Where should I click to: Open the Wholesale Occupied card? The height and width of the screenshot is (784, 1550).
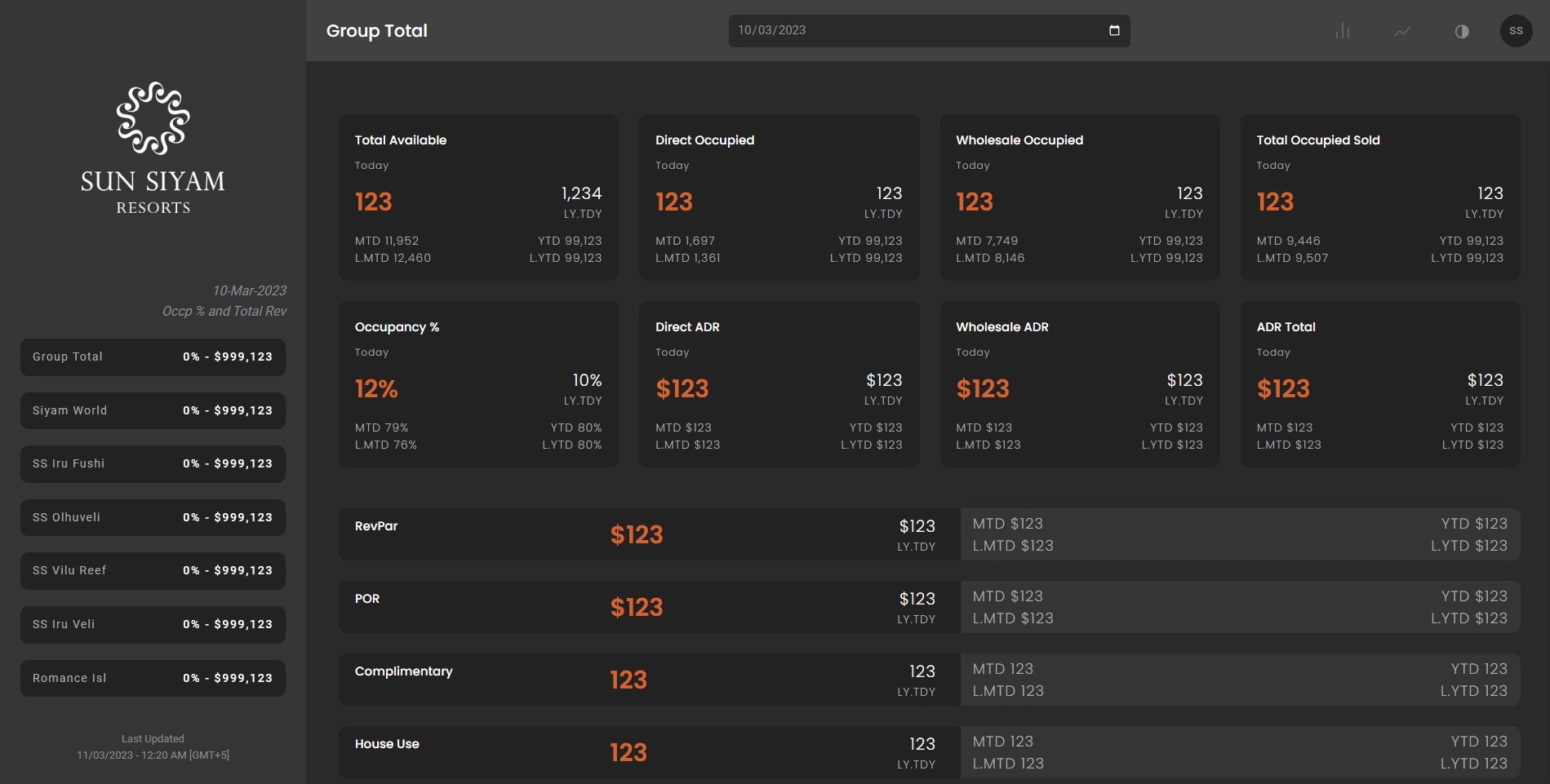[1080, 197]
